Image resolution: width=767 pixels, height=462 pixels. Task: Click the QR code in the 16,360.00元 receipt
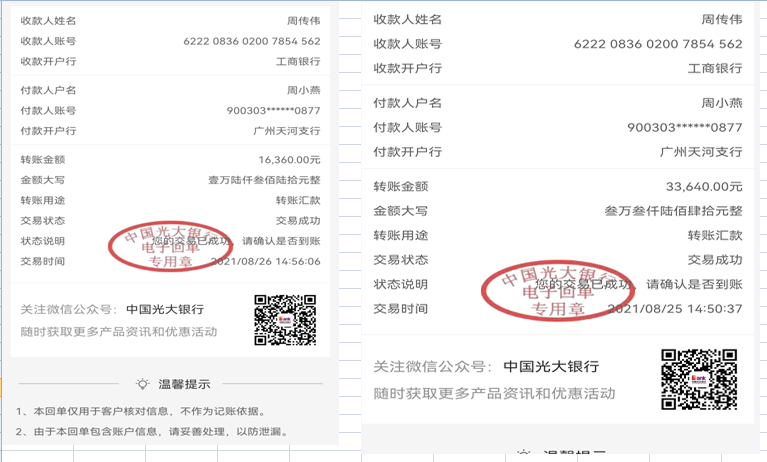285,320
